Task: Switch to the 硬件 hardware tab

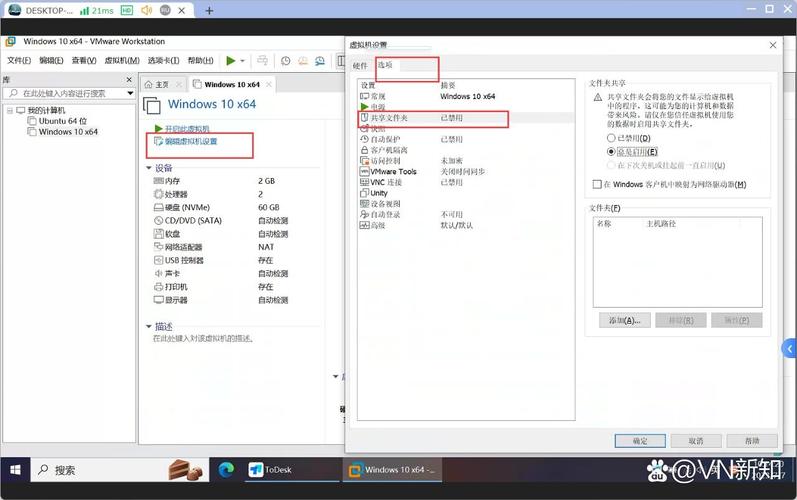Action: pyautogui.click(x=360, y=65)
